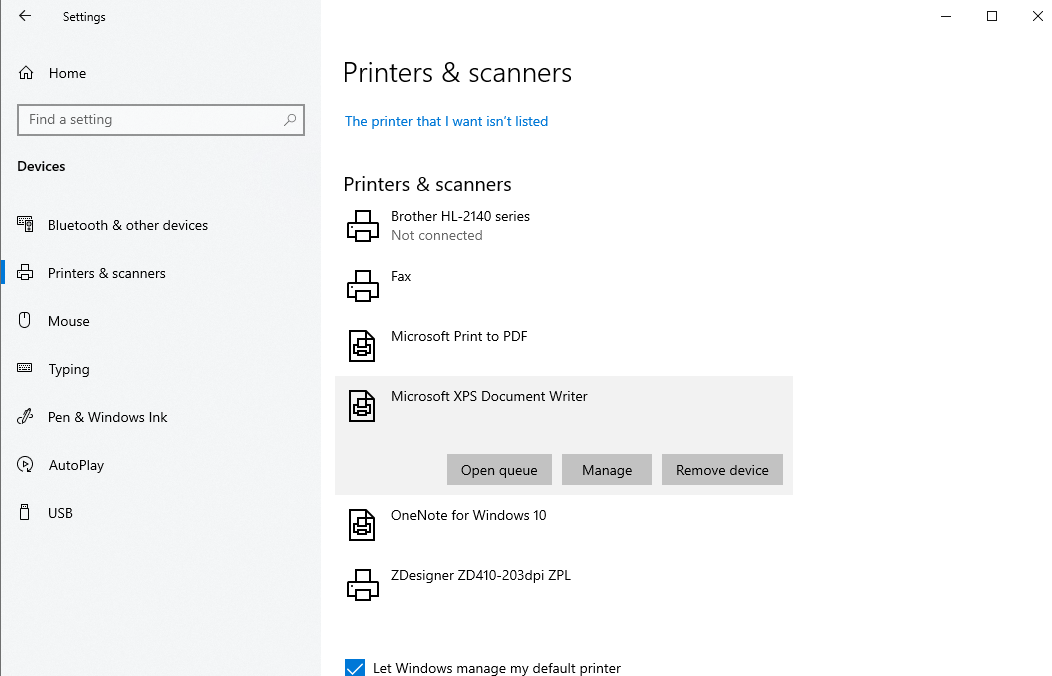Select Brother HL-2140 series printer name
This screenshot has height=676, width=1052.
click(x=460, y=216)
